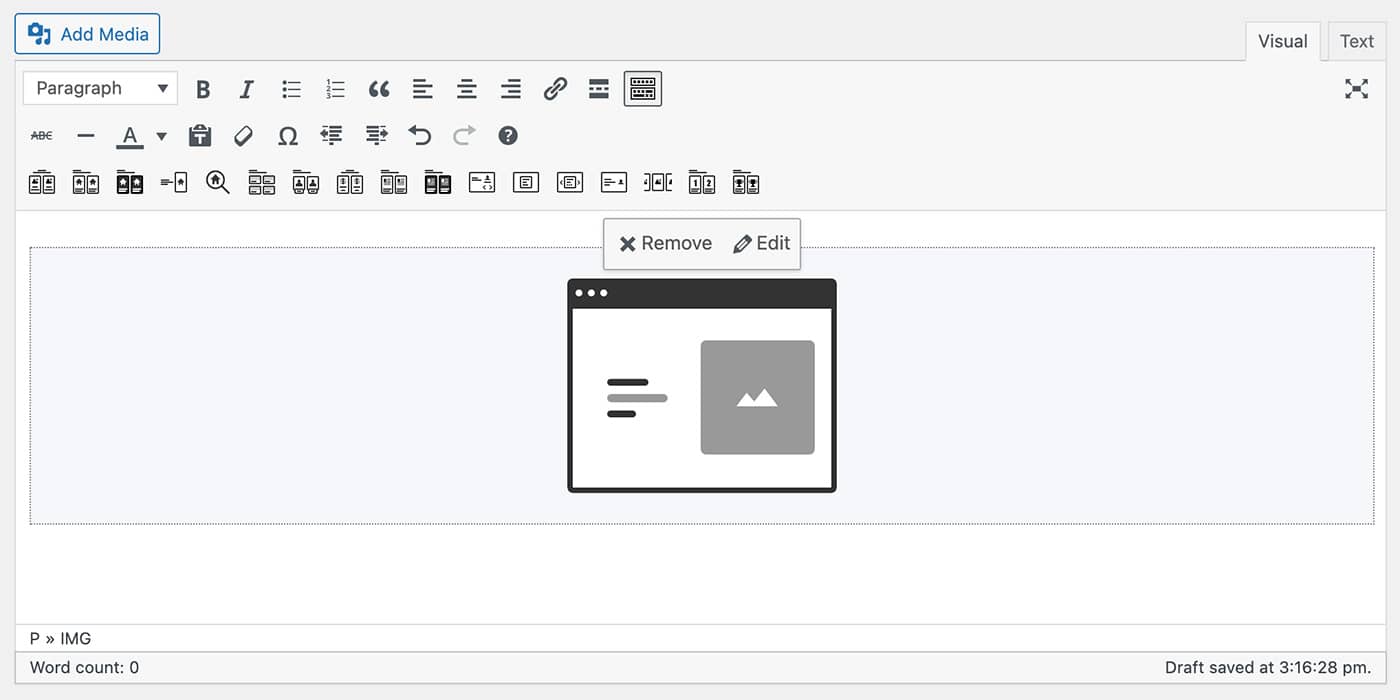Open the Paragraph format dropdown

pos(100,89)
